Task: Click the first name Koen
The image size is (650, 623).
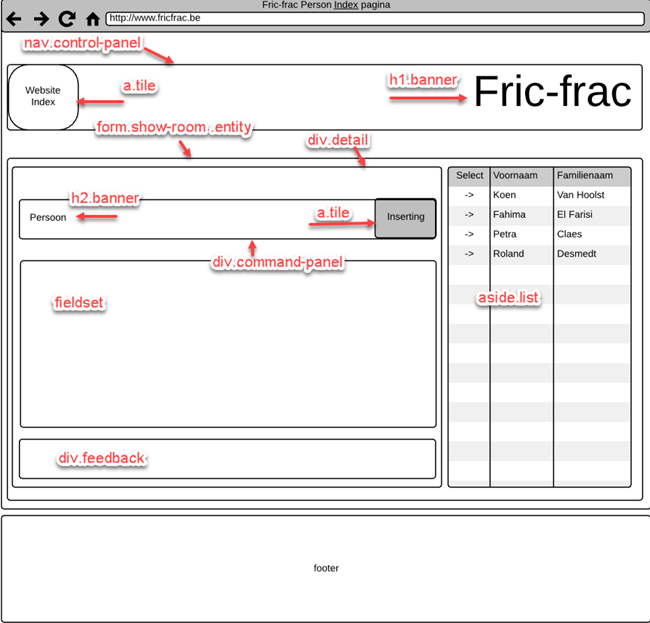Action: click(x=504, y=195)
